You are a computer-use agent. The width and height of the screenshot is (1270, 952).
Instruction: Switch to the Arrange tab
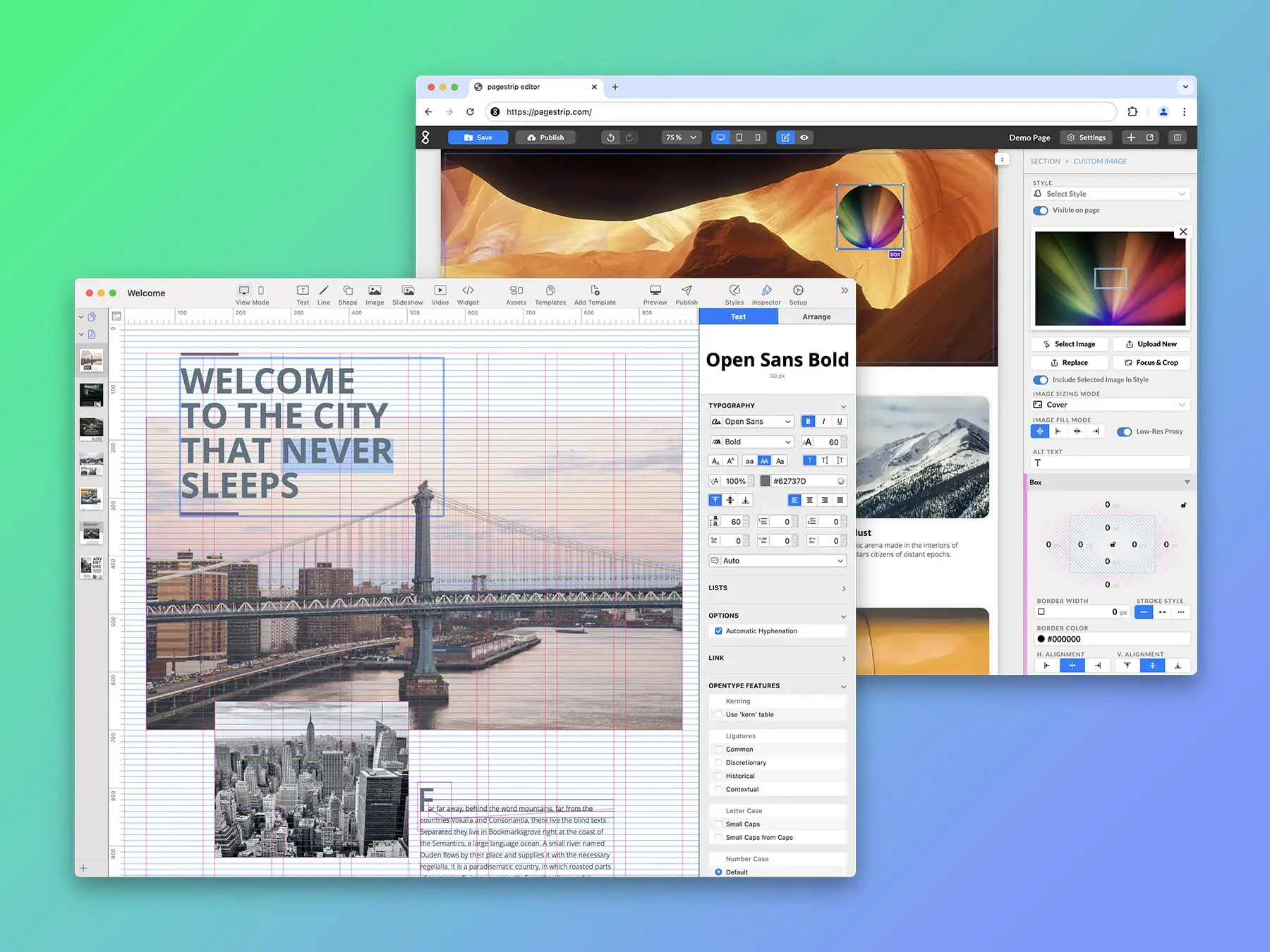coord(816,317)
